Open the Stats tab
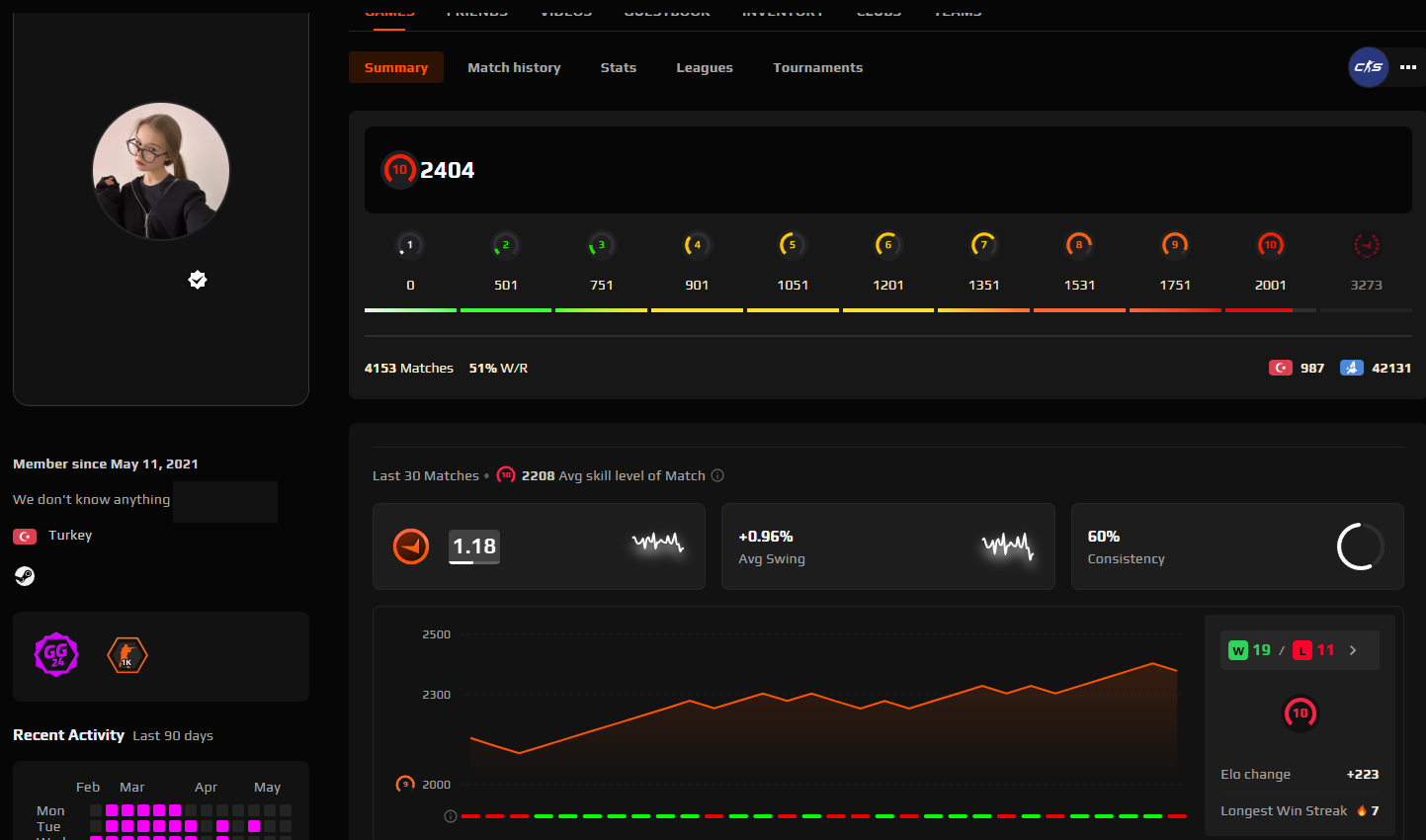 pos(619,67)
